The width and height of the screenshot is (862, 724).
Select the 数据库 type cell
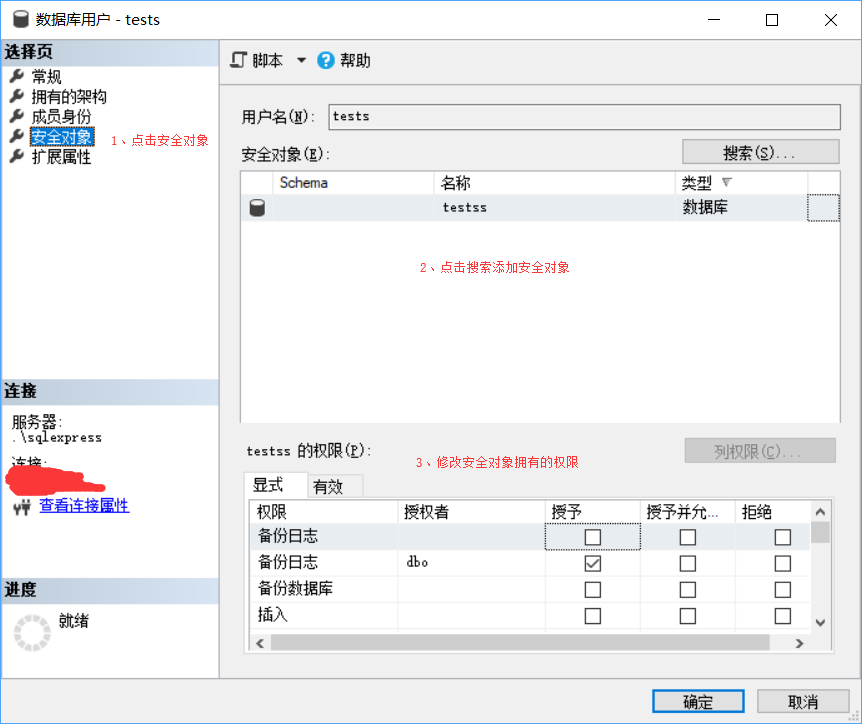pos(741,208)
